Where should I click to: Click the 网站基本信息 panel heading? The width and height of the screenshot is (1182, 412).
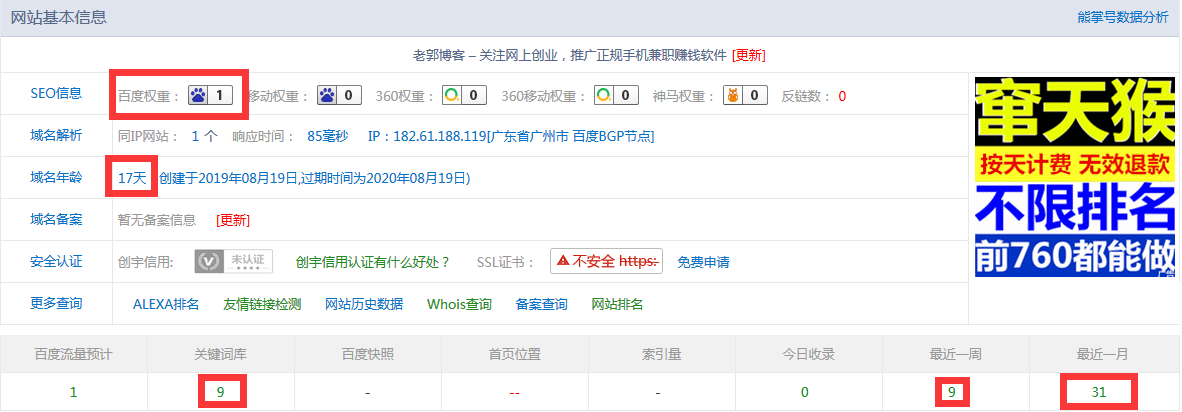[59, 17]
